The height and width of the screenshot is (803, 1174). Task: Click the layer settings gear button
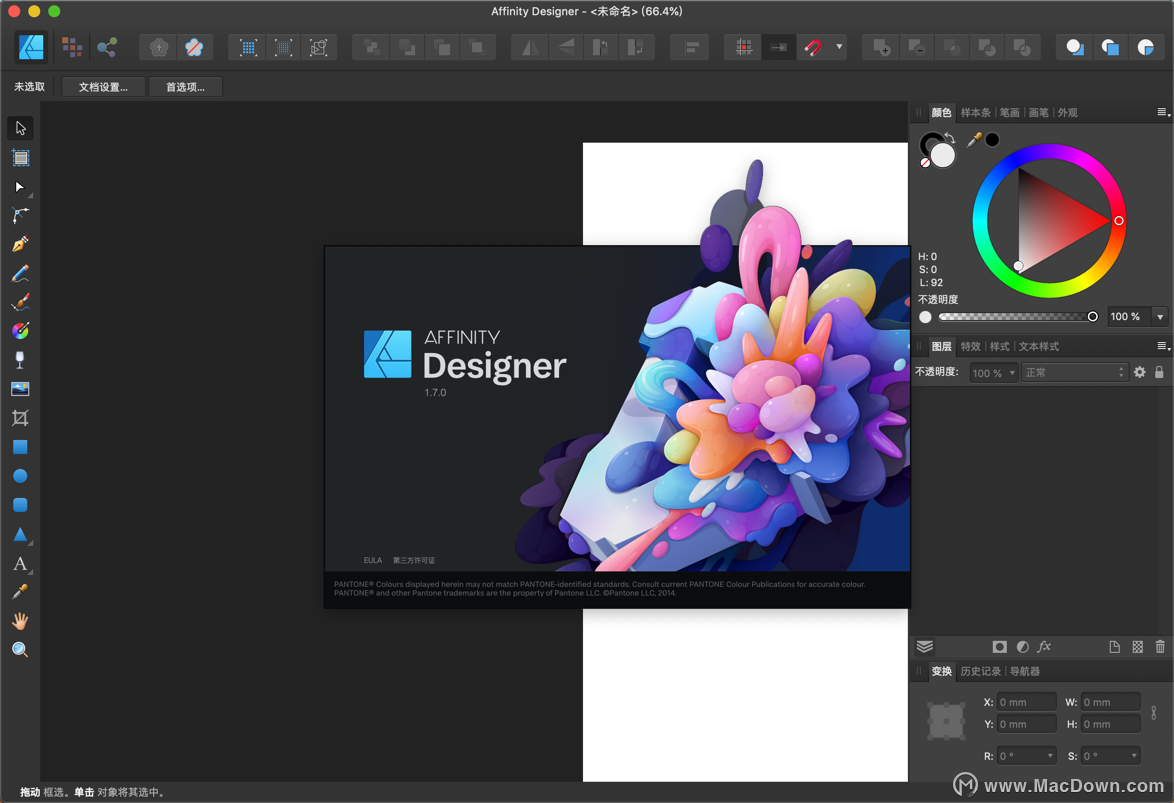[x=1140, y=372]
